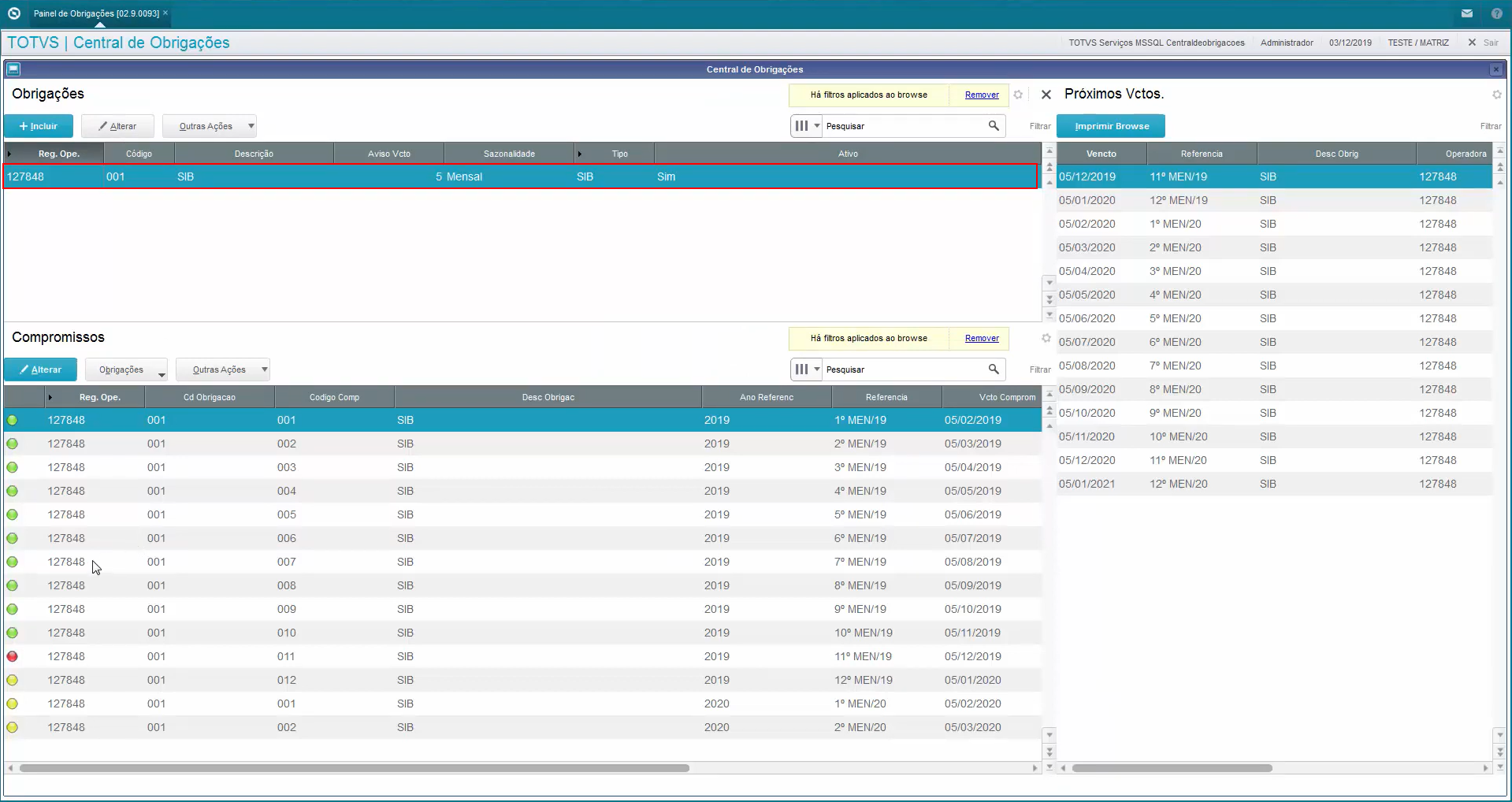Select Próximos Vctos. row 05/01/2021
Image resolution: width=1512 pixels, height=802 pixels.
(1274, 484)
